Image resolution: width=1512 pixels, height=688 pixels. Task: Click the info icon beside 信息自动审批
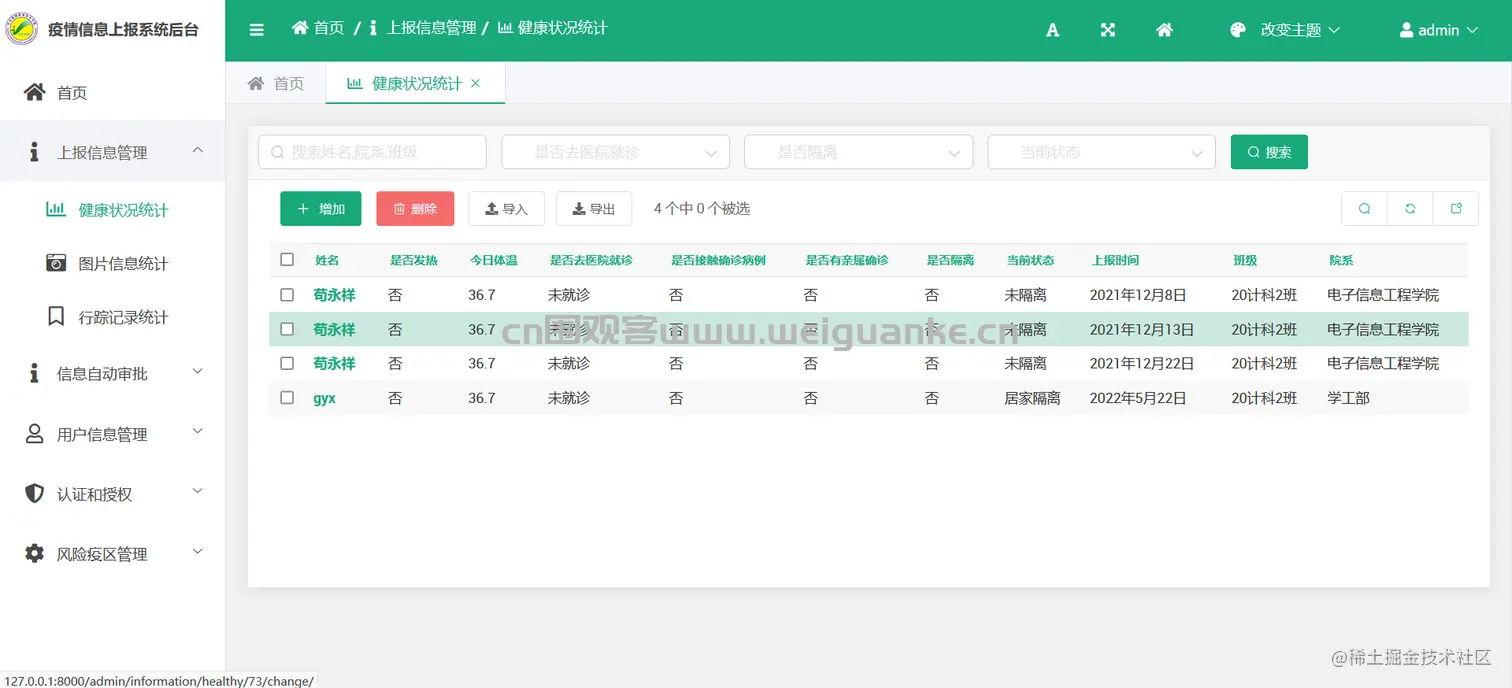click(x=34, y=373)
